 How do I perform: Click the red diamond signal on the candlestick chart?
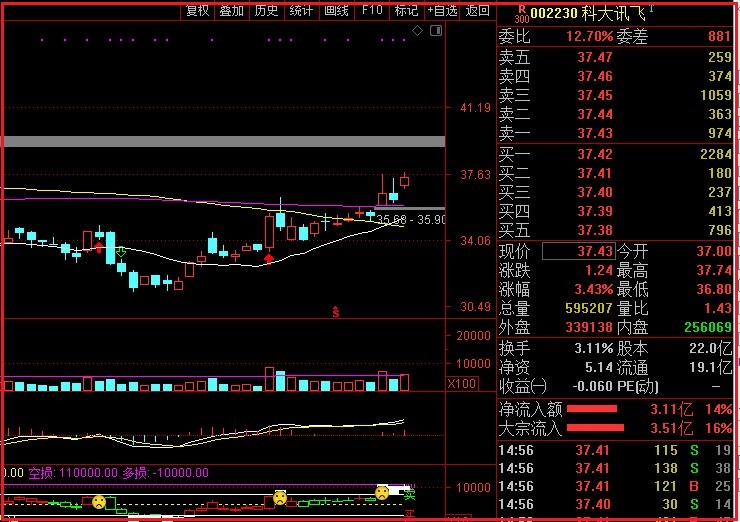click(268, 259)
